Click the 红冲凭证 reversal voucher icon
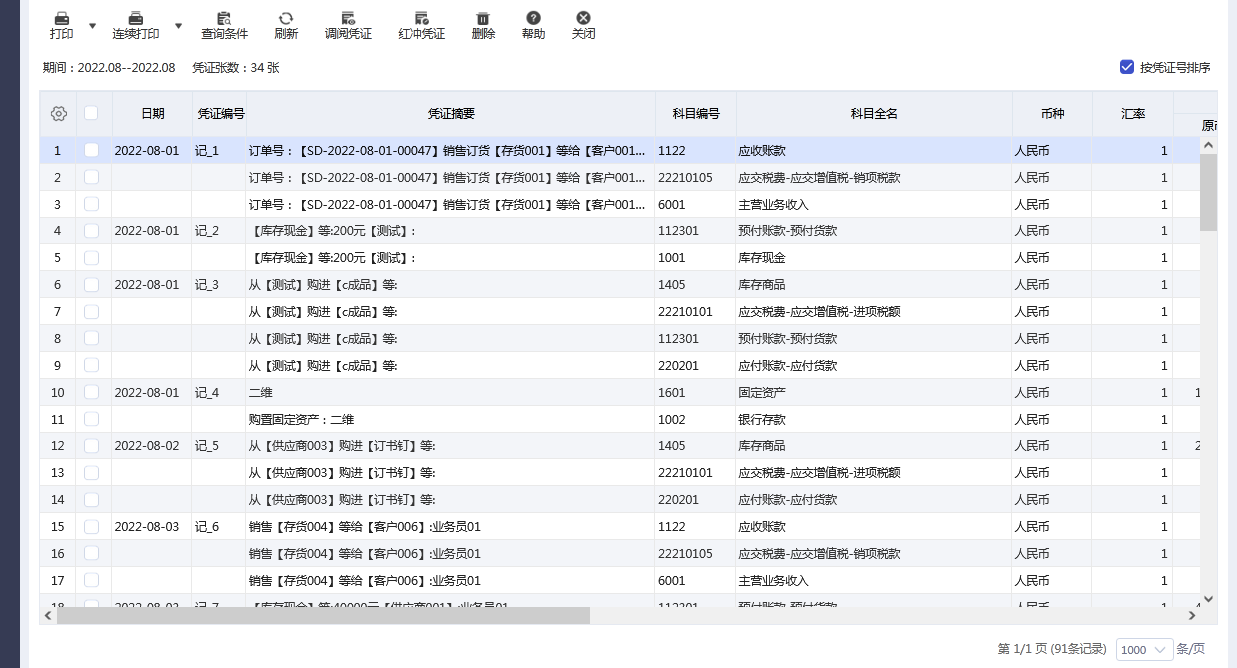This screenshot has height=668, width=1237. coord(421,19)
